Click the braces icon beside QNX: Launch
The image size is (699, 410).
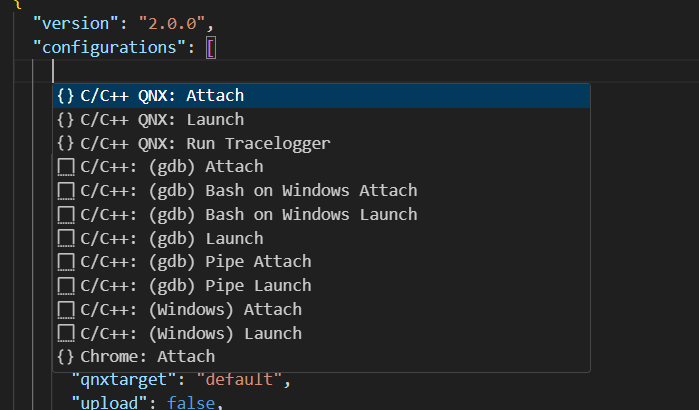point(66,120)
